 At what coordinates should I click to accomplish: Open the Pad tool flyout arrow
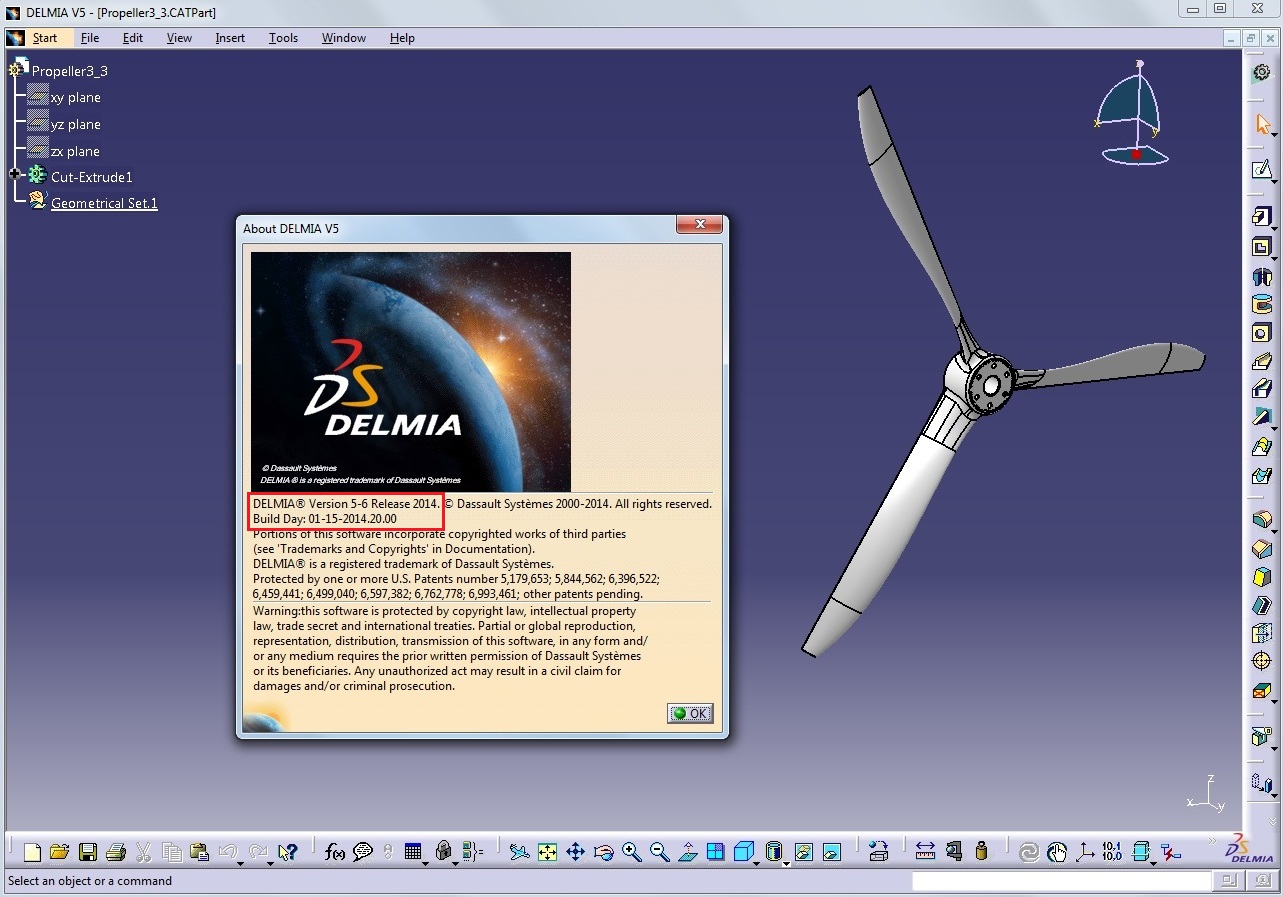point(1275,227)
